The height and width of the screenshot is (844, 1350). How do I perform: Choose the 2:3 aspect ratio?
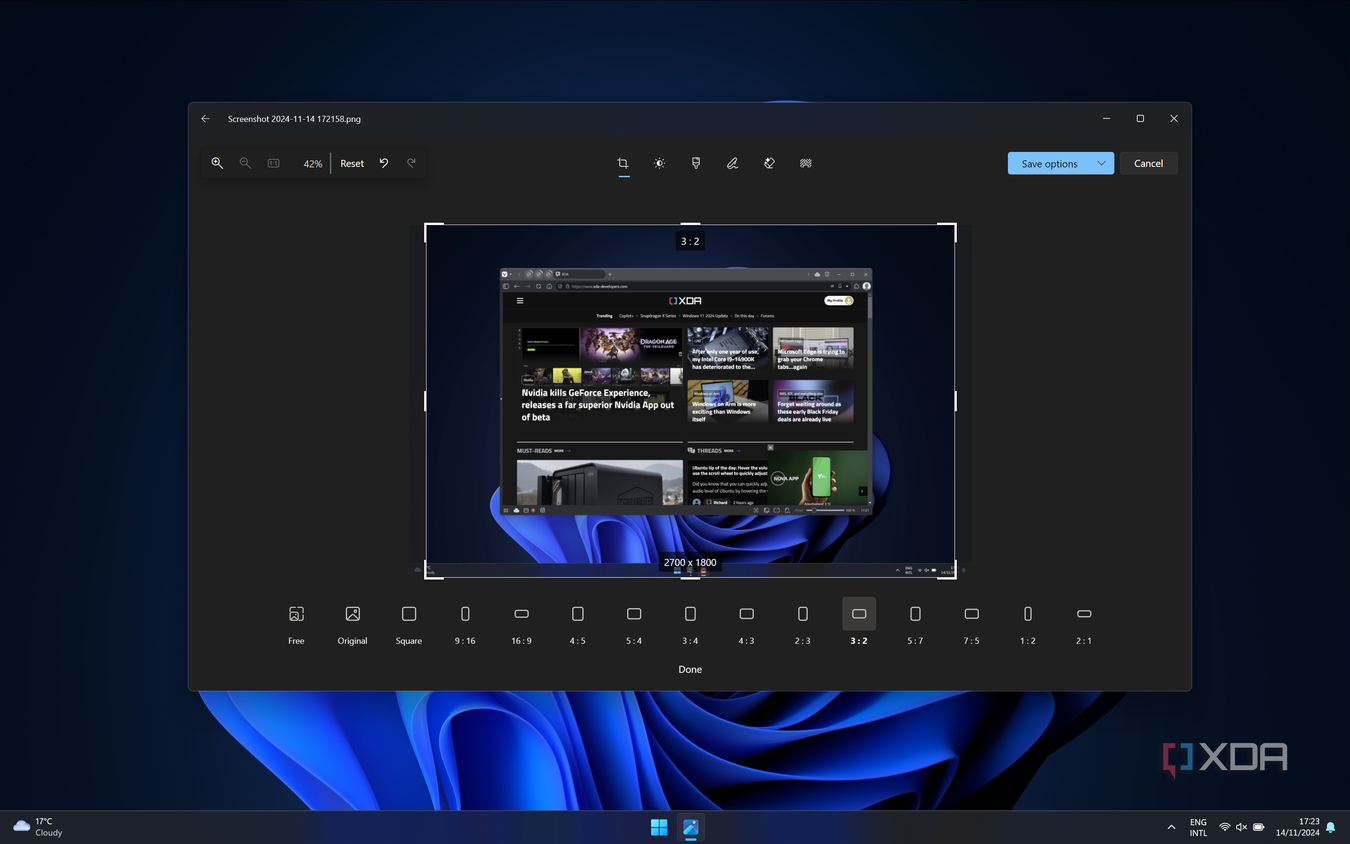(803, 625)
